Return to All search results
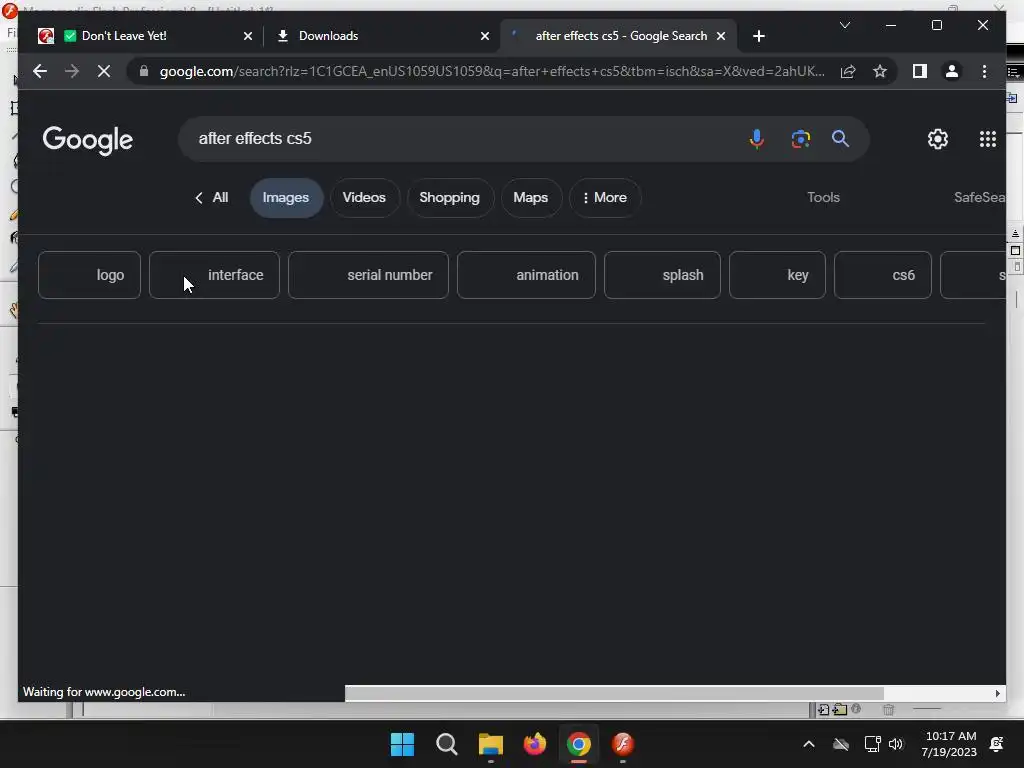Viewport: 1024px width, 768px height. [x=212, y=197]
